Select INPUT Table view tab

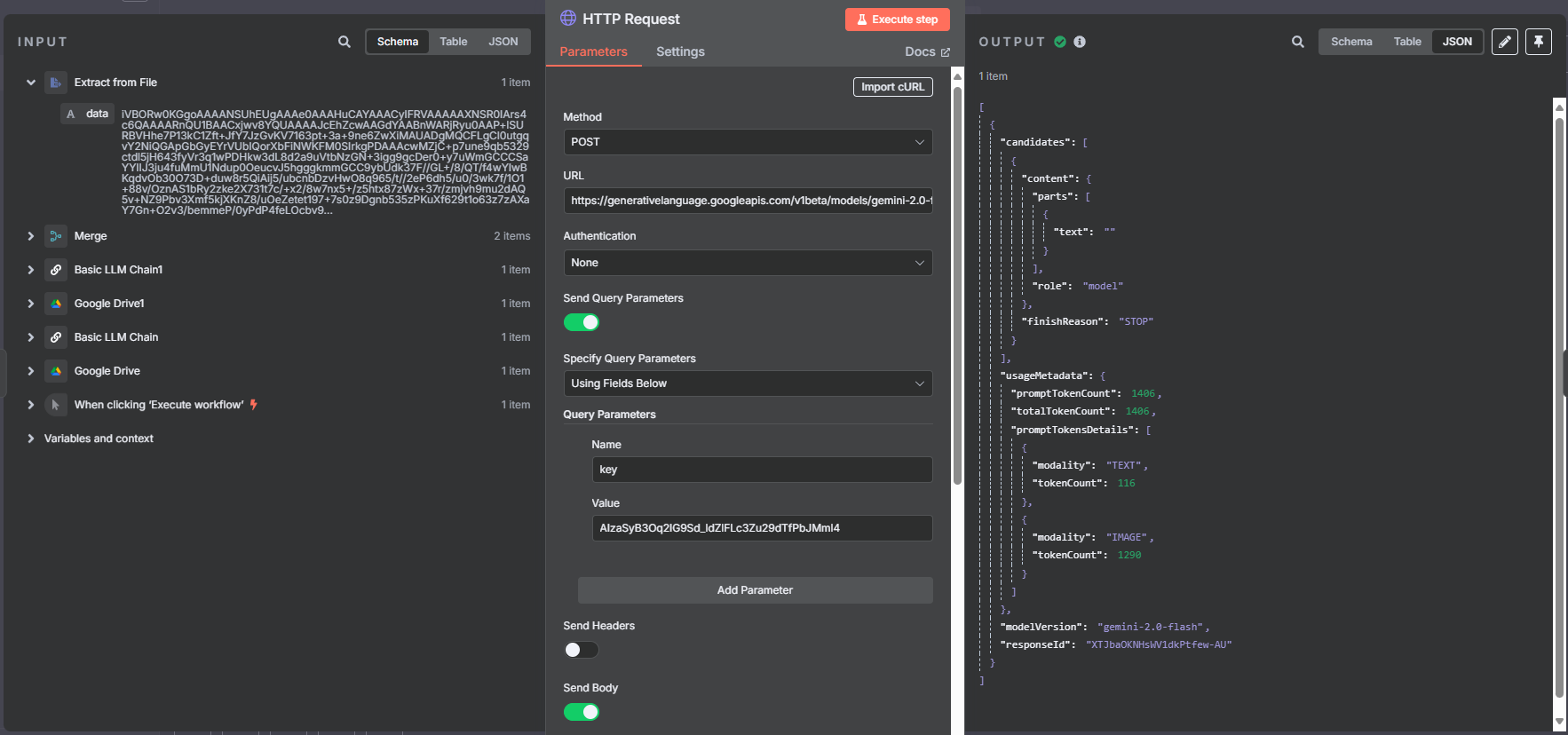pyautogui.click(x=454, y=42)
